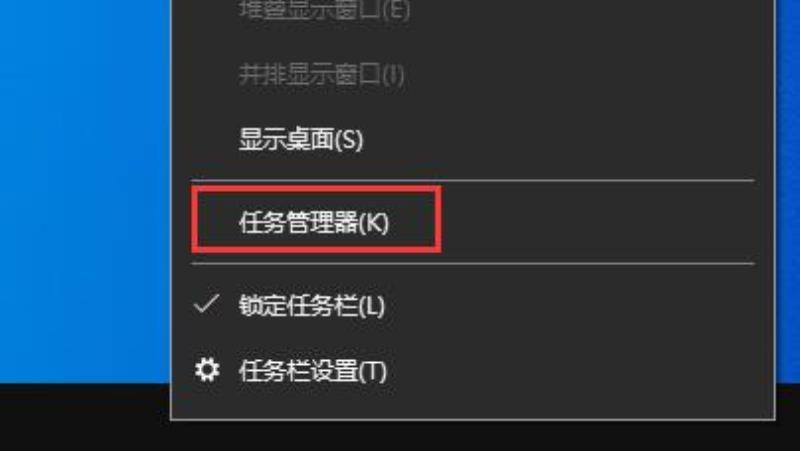This screenshot has height=451, width=800.
Task: Click empty row space right of 任务管理器(K)
Action: tap(597, 222)
